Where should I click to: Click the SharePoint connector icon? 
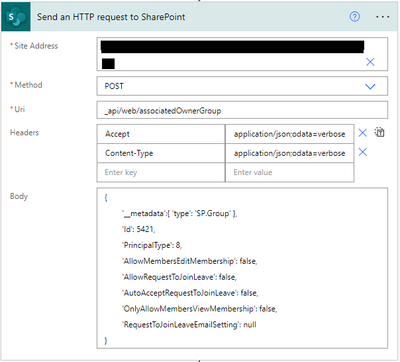coord(16,17)
